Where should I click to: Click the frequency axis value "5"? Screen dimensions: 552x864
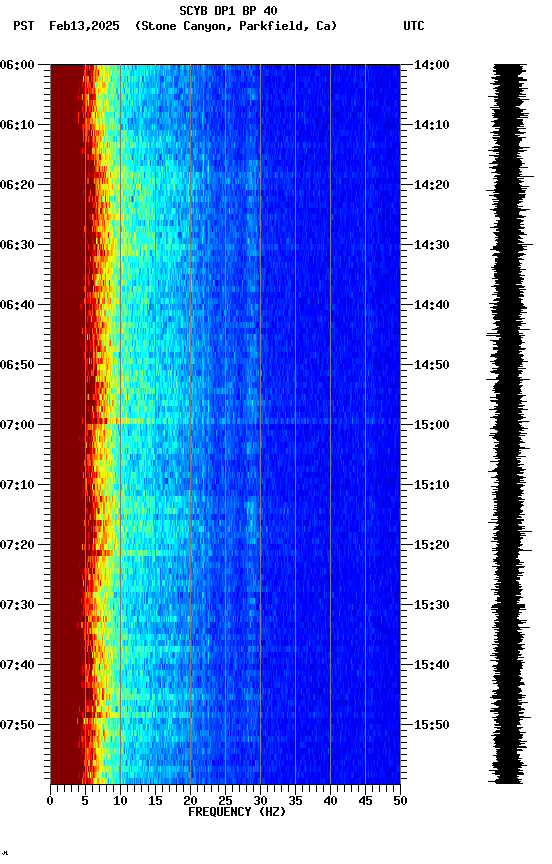click(x=85, y=801)
